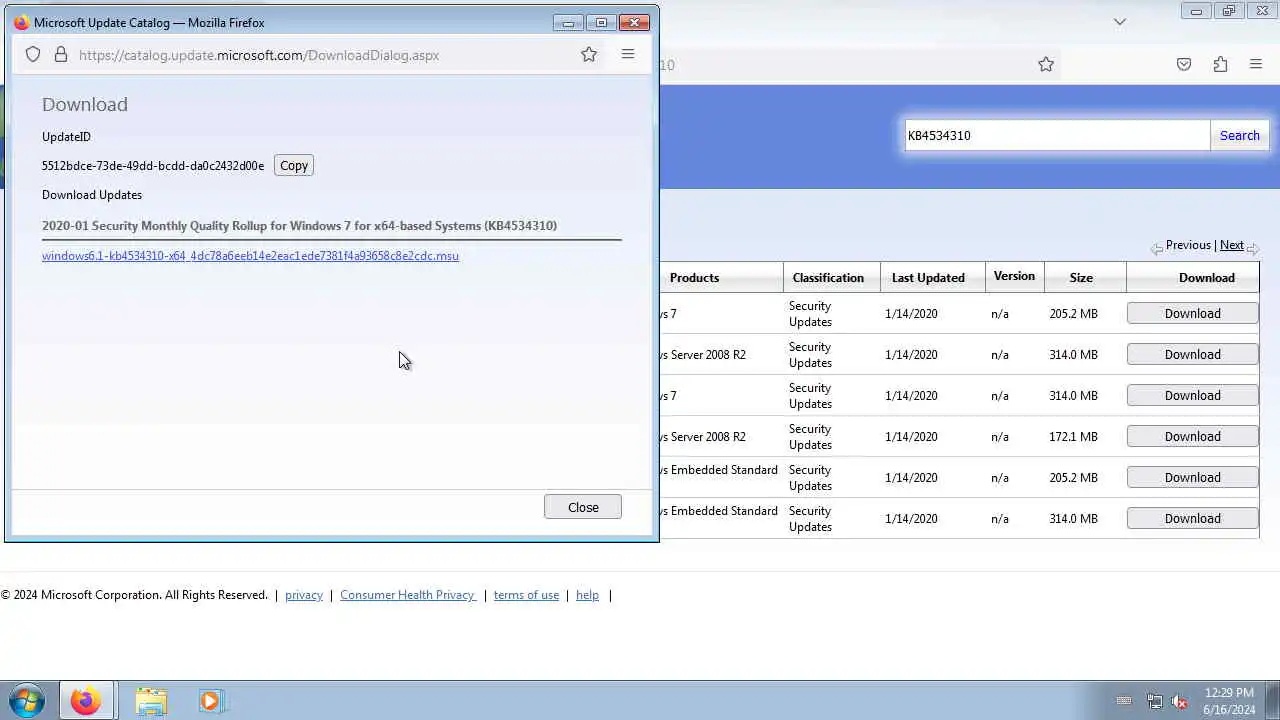Expand the tab list chevron in main window
Image resolution: width=1280 pixels, height=720 pixels.
click(1120, 21)
